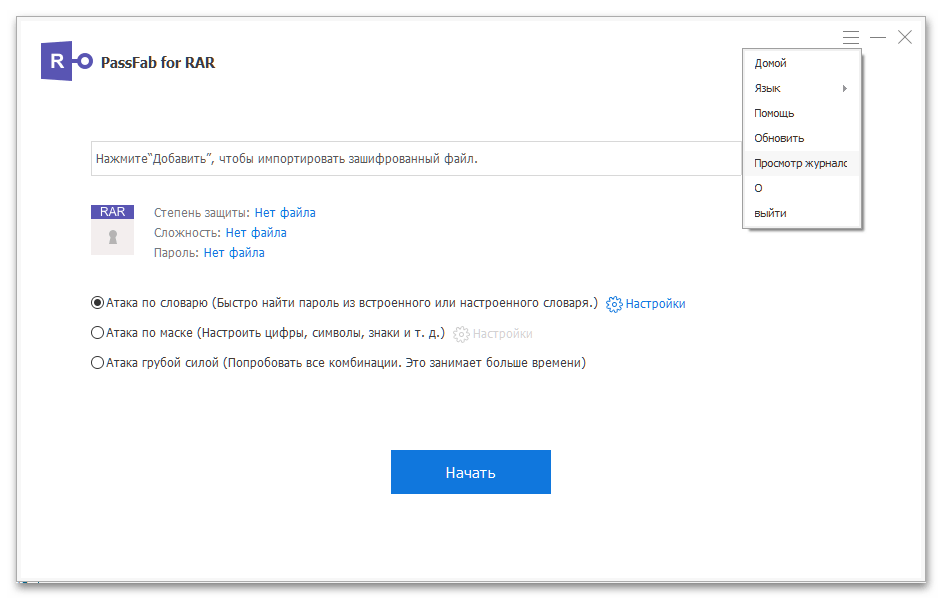Choose Домой from the menu
The width and height of the screenshot is (942, 599).
(802, 63)
